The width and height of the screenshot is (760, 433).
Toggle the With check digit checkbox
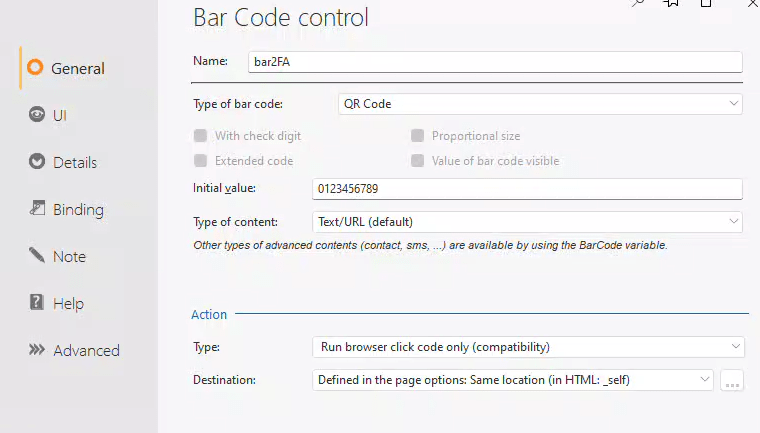(x=200, y=136)
